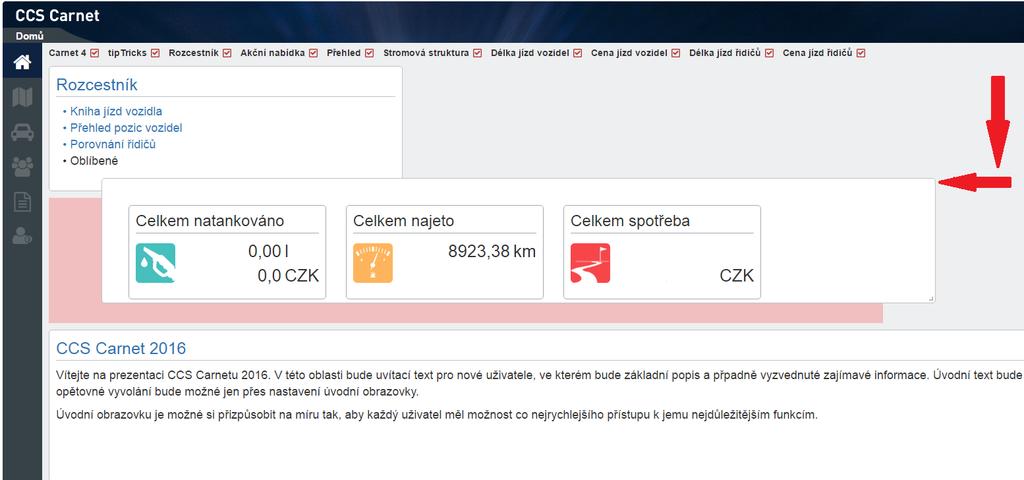Image resolution: width=1024 pixels, height=480 pixels.
Task: Select Oblíbené in Rozcestník list
Action: pos(94,161)
